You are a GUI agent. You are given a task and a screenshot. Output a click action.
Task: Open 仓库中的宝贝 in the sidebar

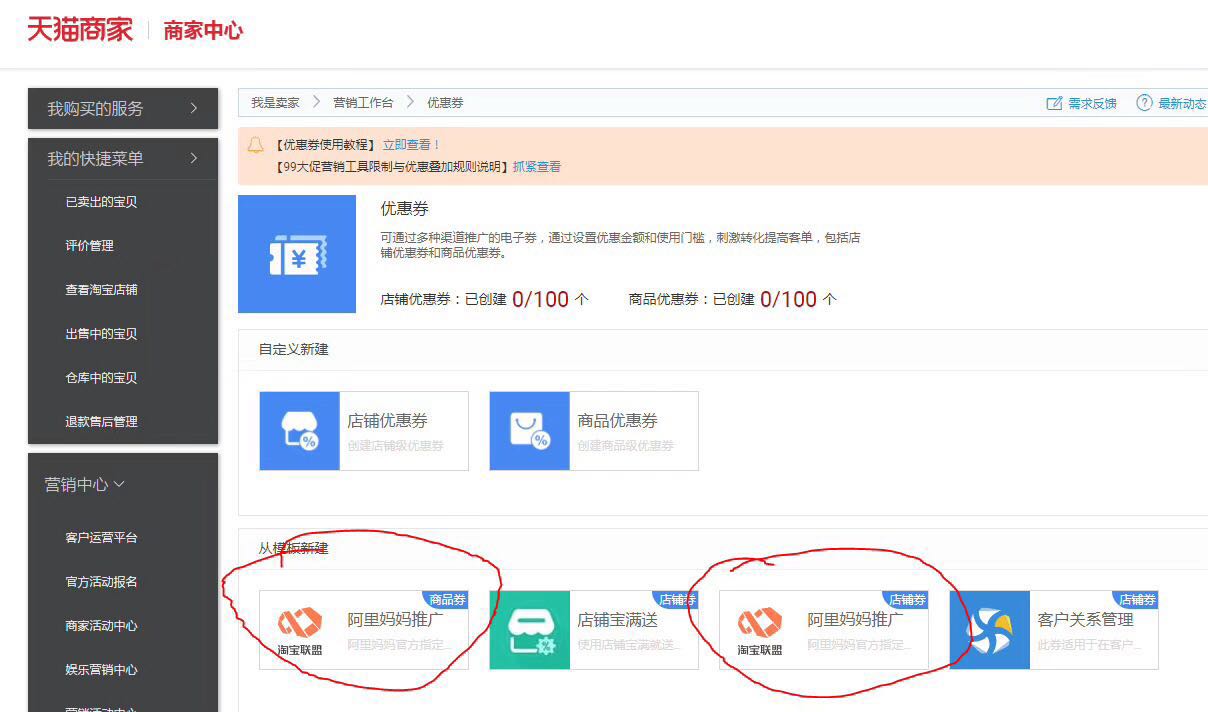(x=101, y=378)
